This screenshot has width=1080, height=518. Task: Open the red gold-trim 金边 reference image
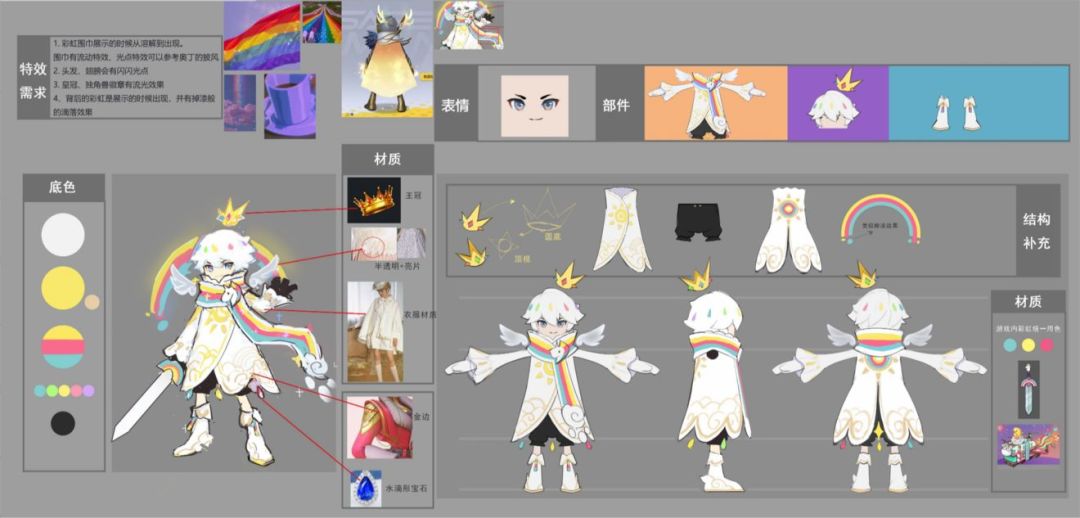[380, 428]
